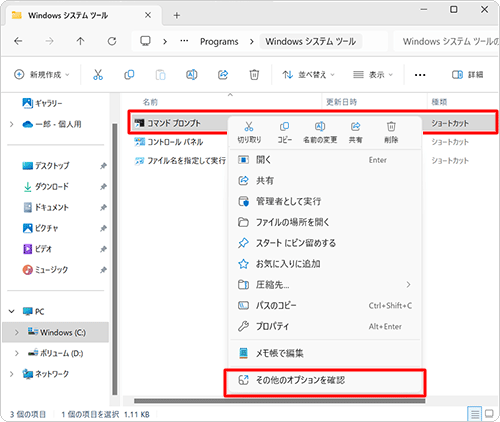Expand the Windows (C:) drive node
The image size is (500, 422).
[17, 332]
